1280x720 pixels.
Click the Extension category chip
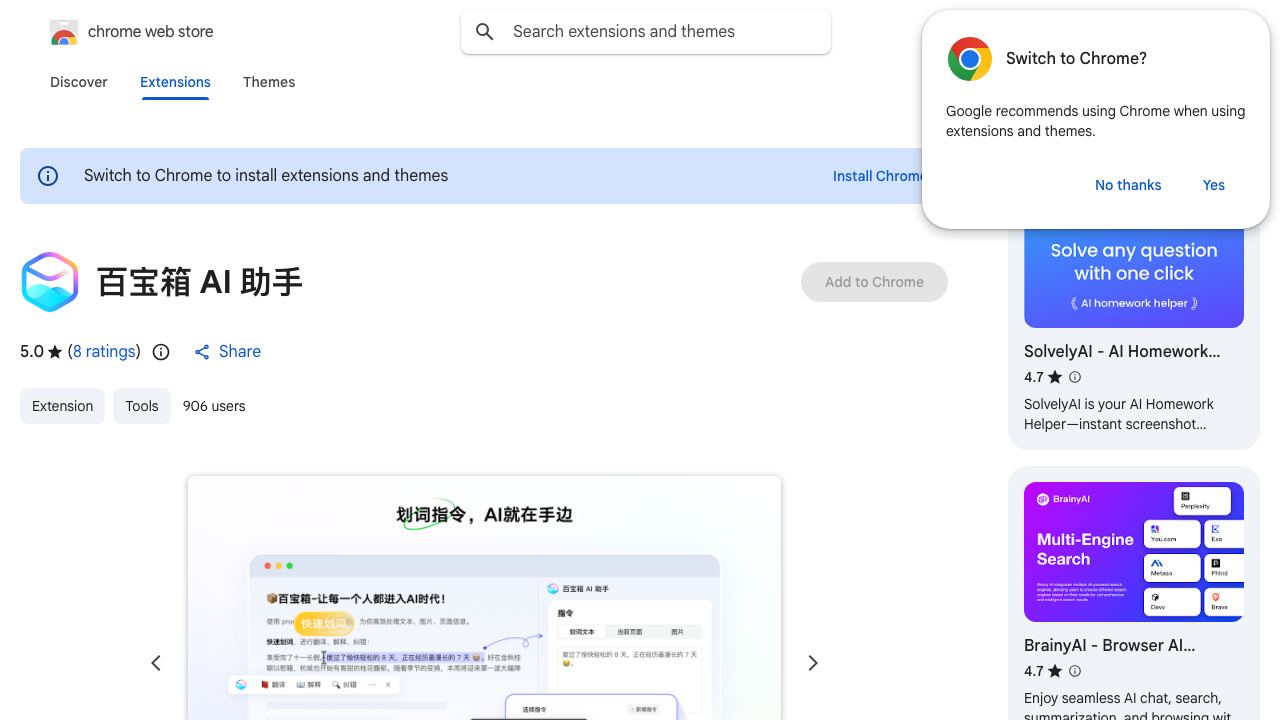tap(62, 406)
